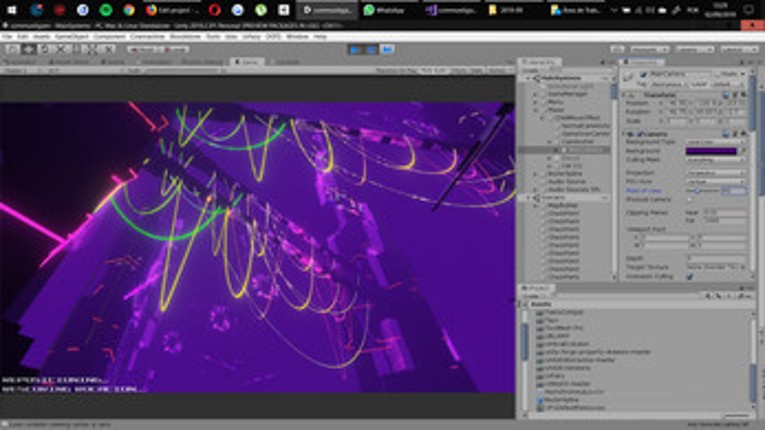765x430 pixels.
Task: Click the Field of View slider
Action: point(703,191)
